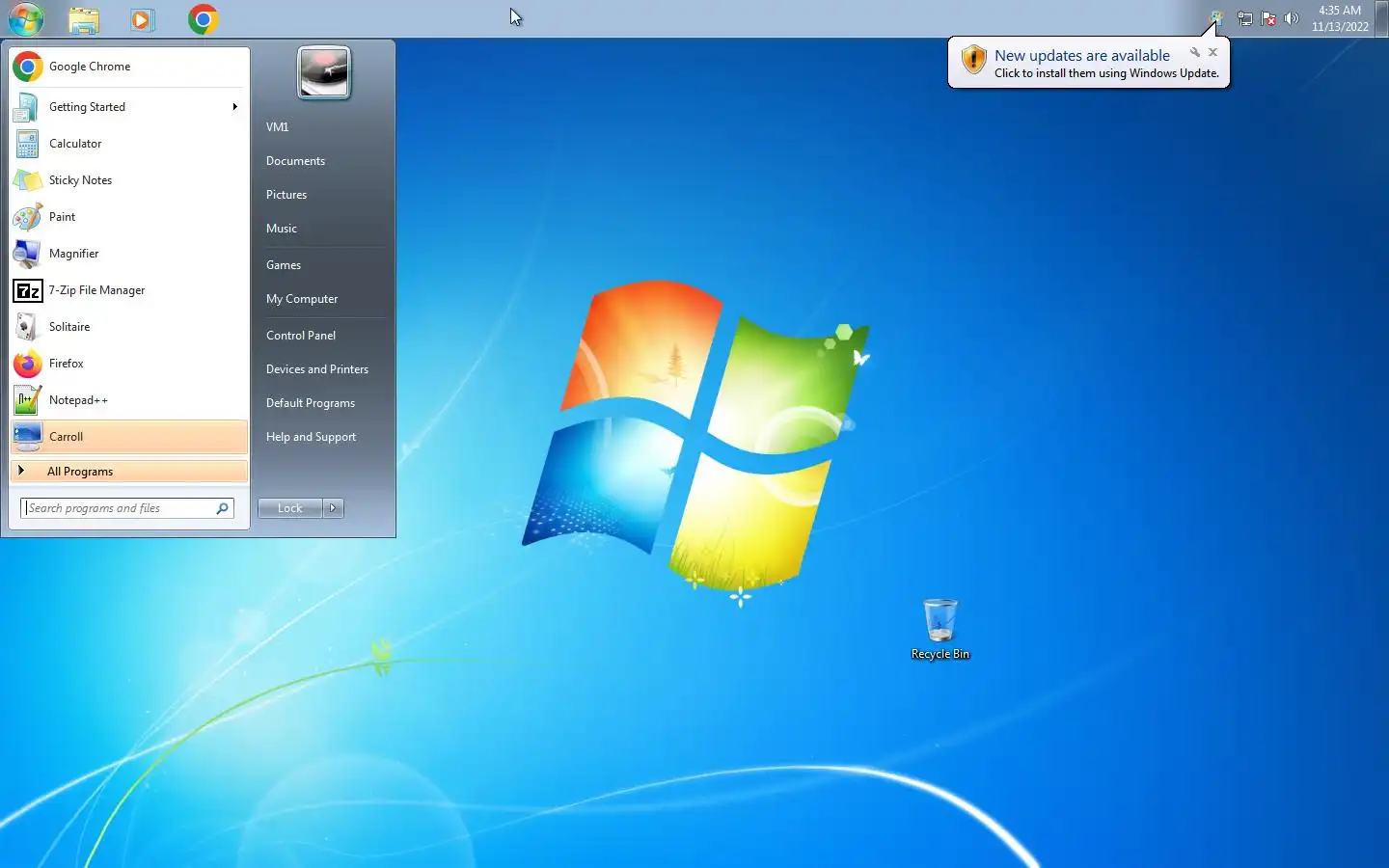Open the clock showing 4:35 AM
Image resolution: width=1389 pixels, height=868 pixels.
(1340, 18)
